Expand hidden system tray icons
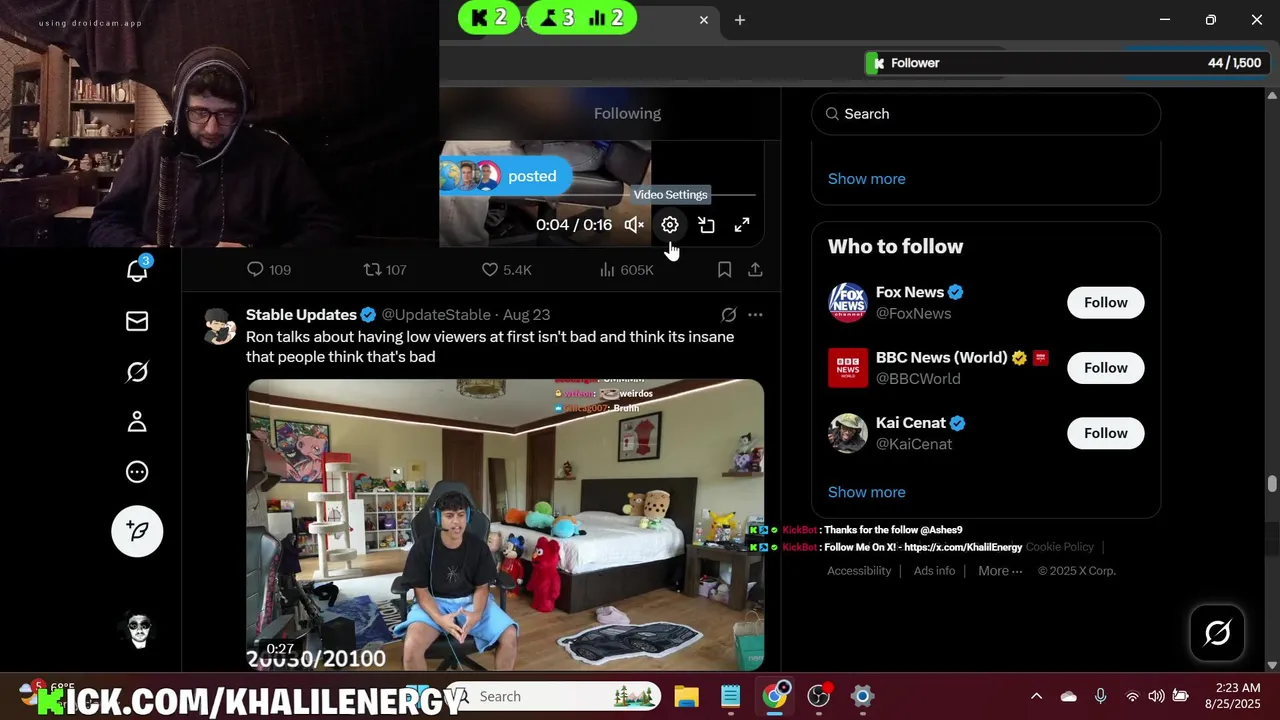The width and height of the screenshot is (1280, 720). pos(1036,696)
